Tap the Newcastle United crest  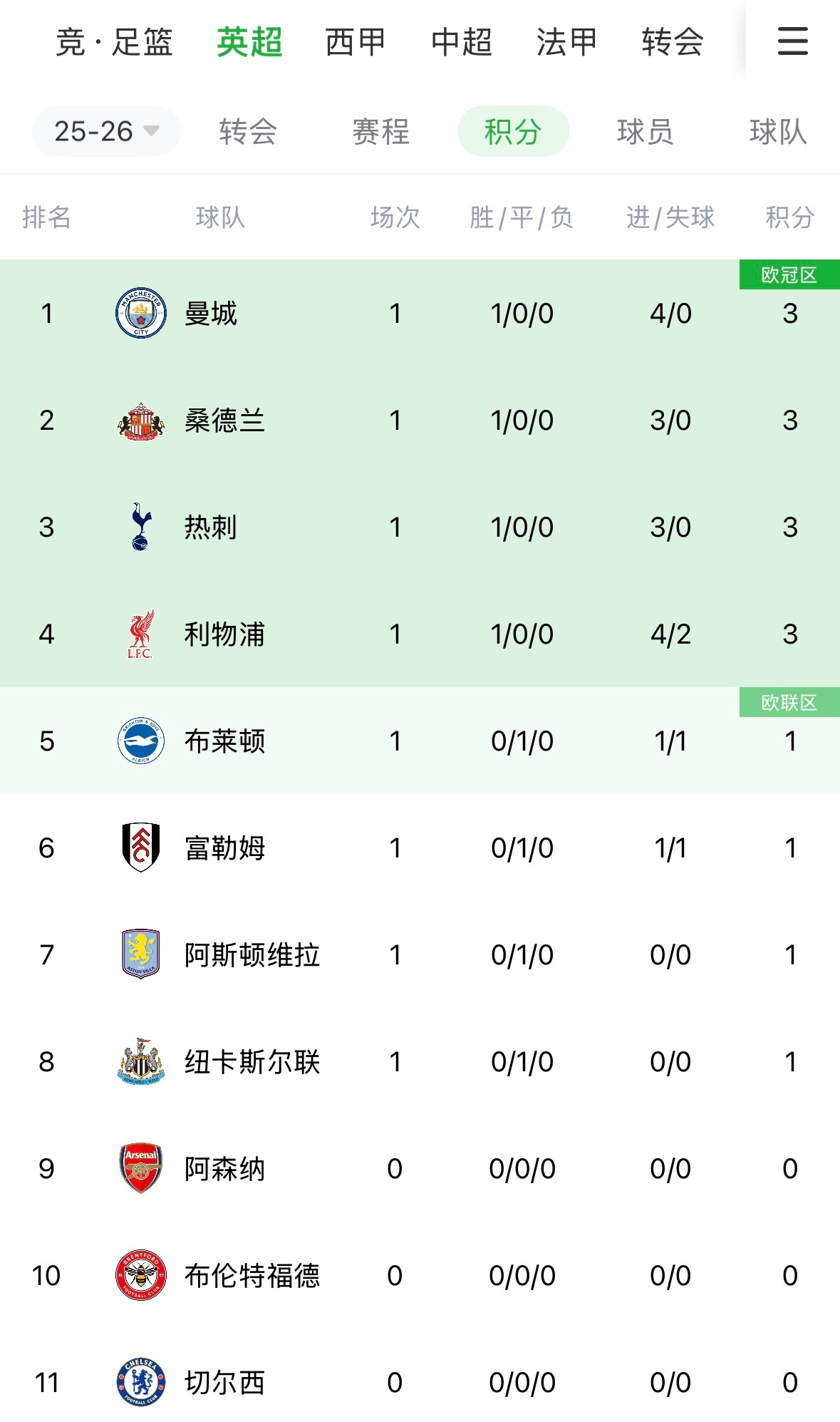tap(141, 1061)
